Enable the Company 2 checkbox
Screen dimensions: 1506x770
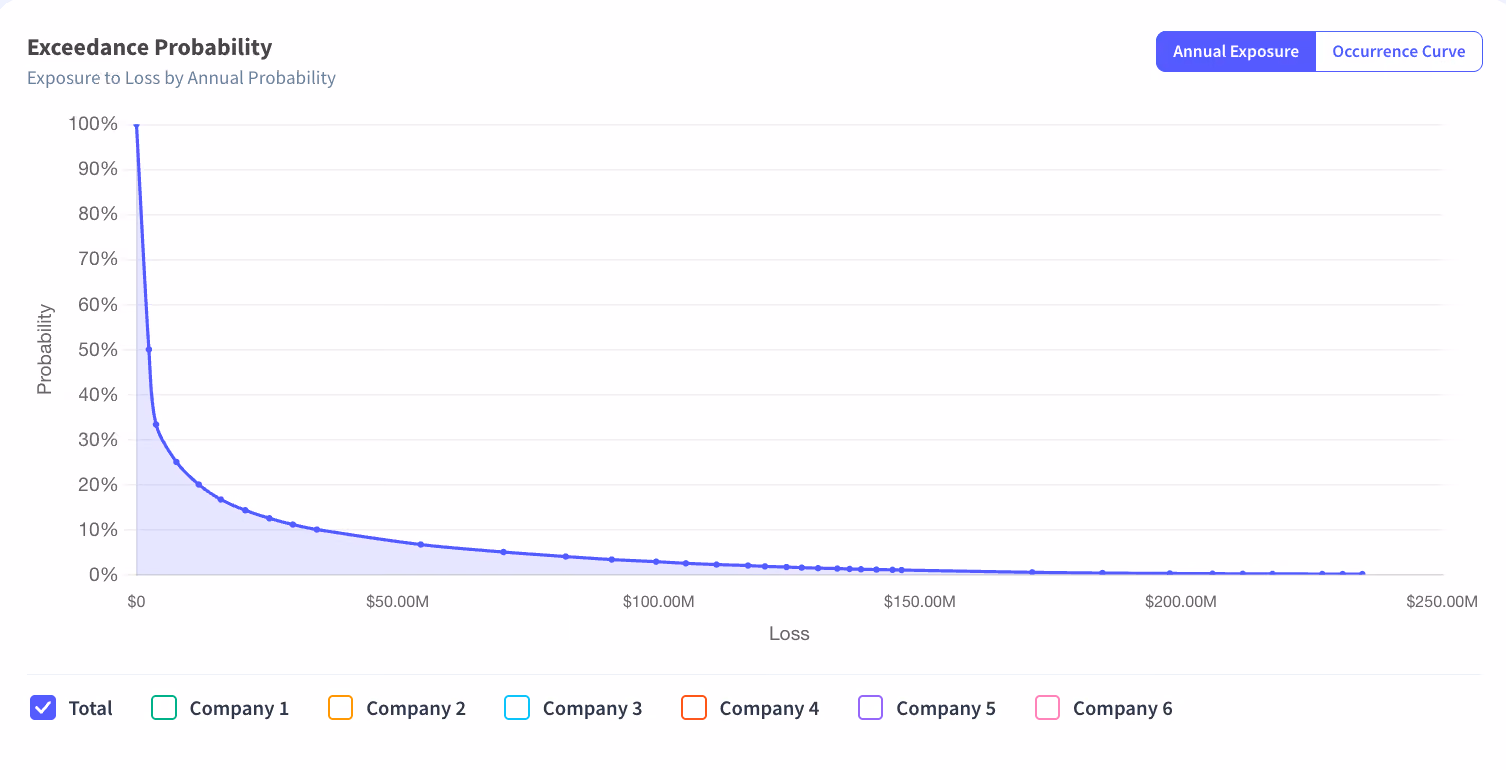[x=340, y=708]
